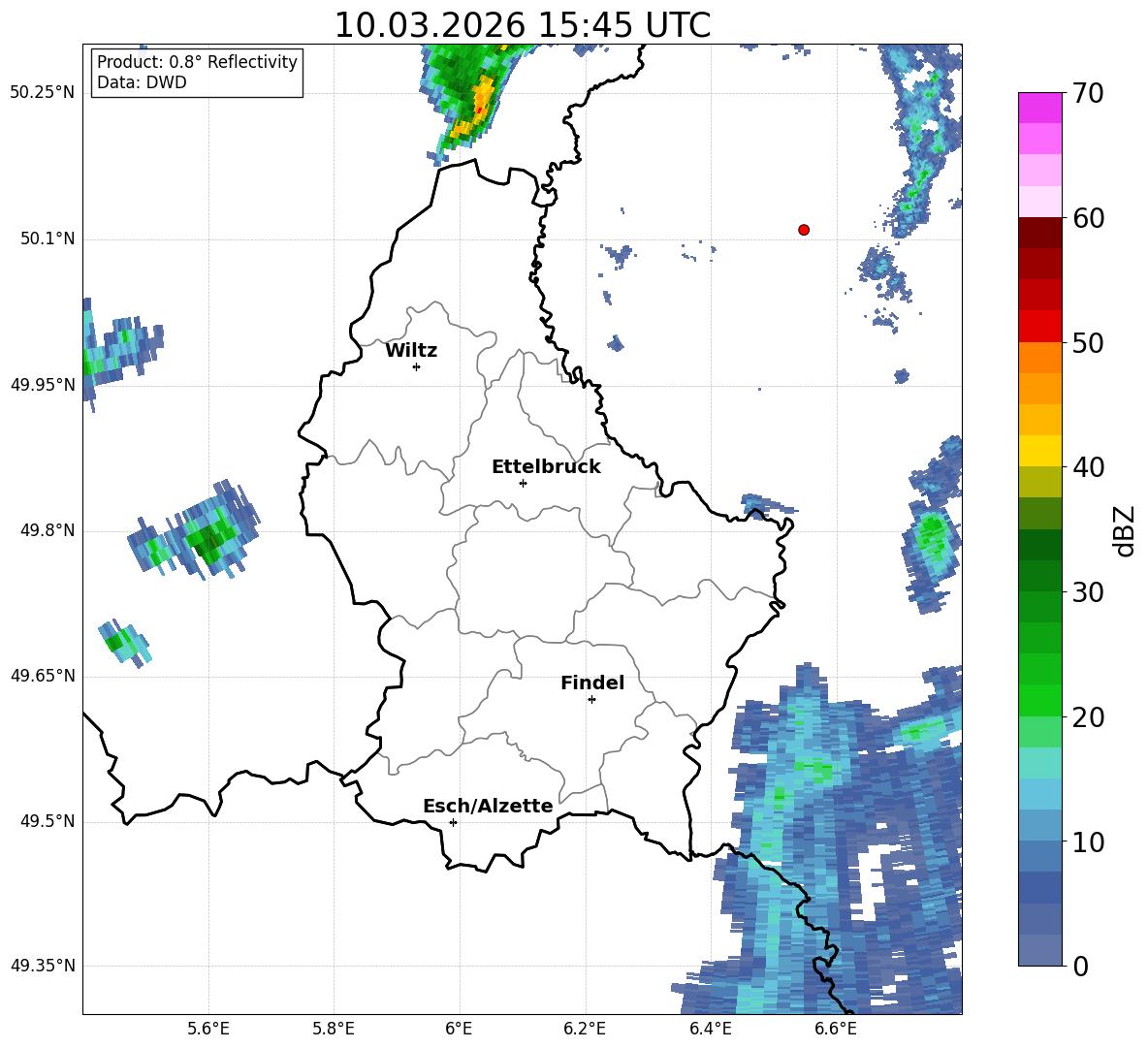Viewport: 1148px width, 1048px height.
Task: Click the Ettelbruck city label
Action: pyautogui.click(x=546, y=467)
